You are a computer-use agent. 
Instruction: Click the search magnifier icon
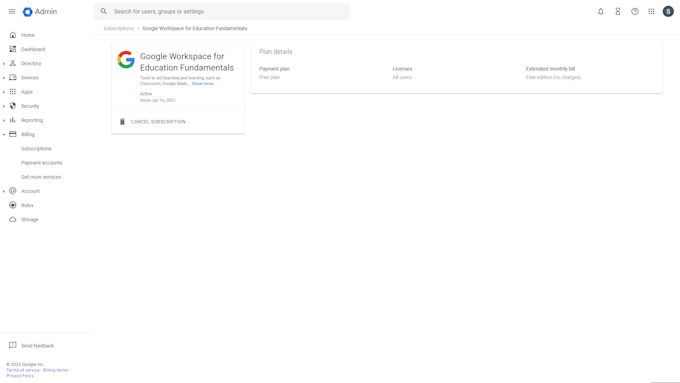pyautogui.click(x=104, y=11)
